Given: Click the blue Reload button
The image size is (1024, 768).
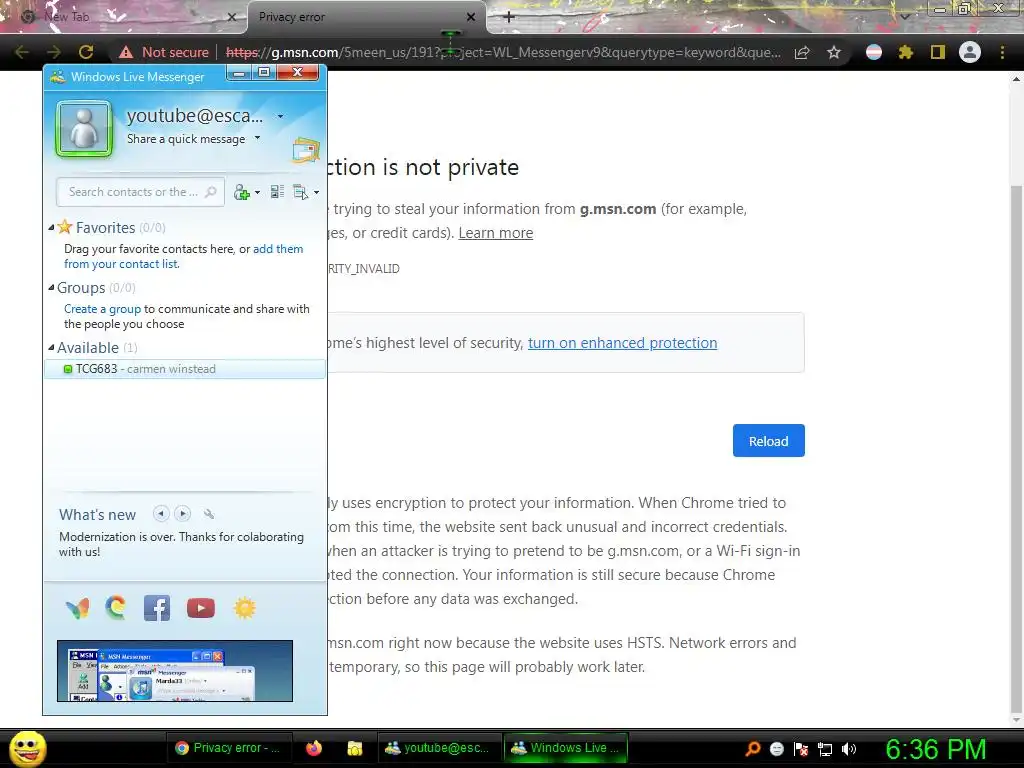Looking at the screenshot, I should (x=769, y=441).
